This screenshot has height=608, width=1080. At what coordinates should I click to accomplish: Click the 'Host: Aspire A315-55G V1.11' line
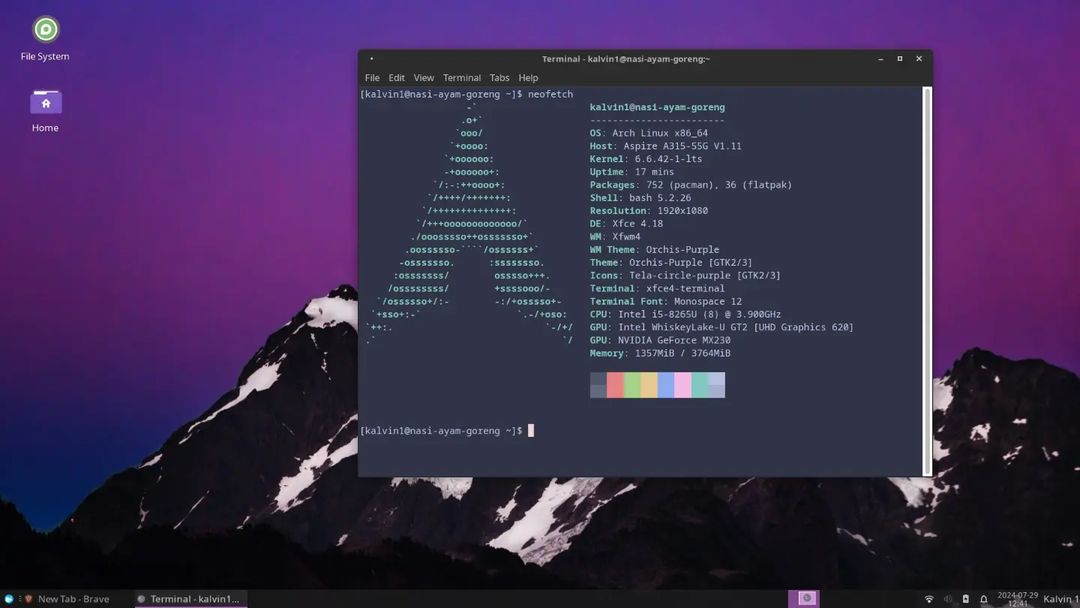point(665,146)
